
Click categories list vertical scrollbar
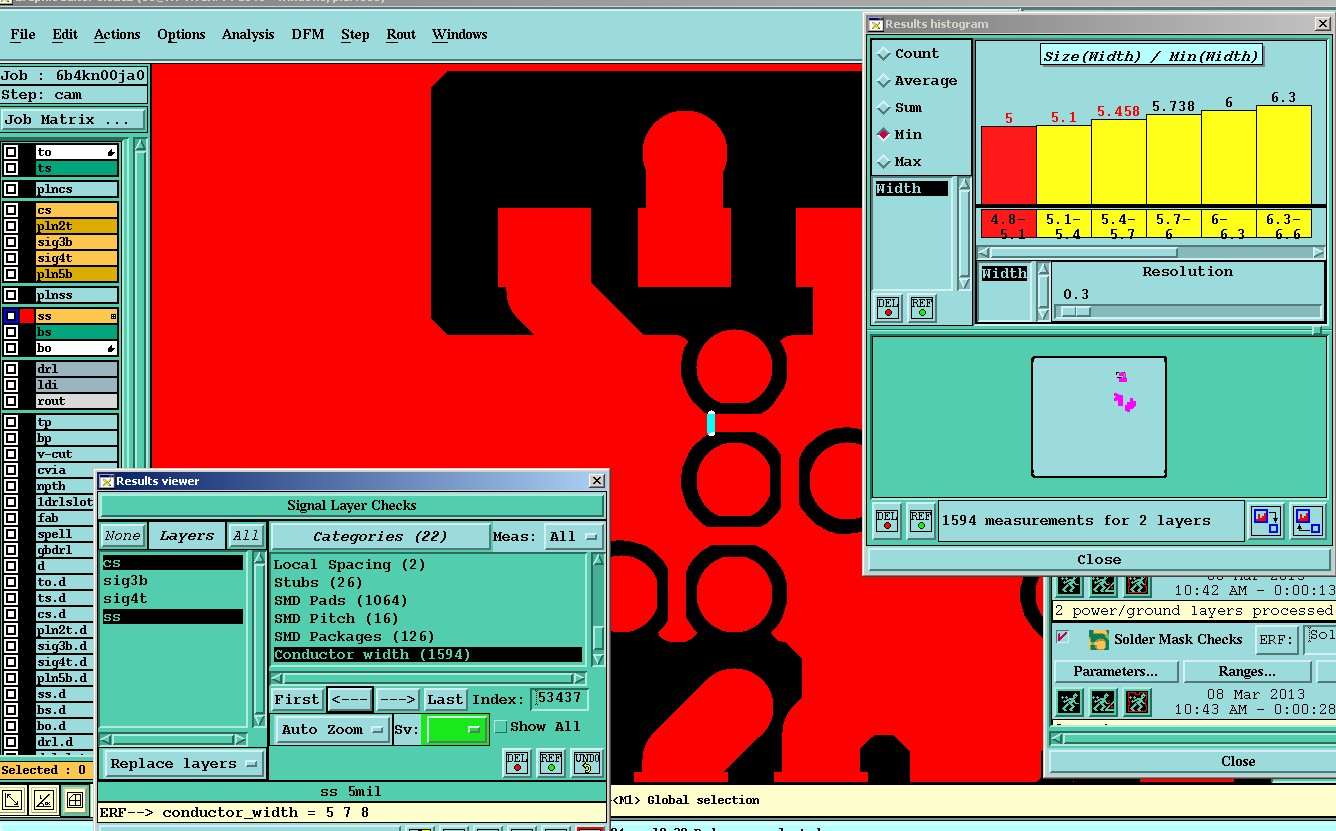[597, 609]
